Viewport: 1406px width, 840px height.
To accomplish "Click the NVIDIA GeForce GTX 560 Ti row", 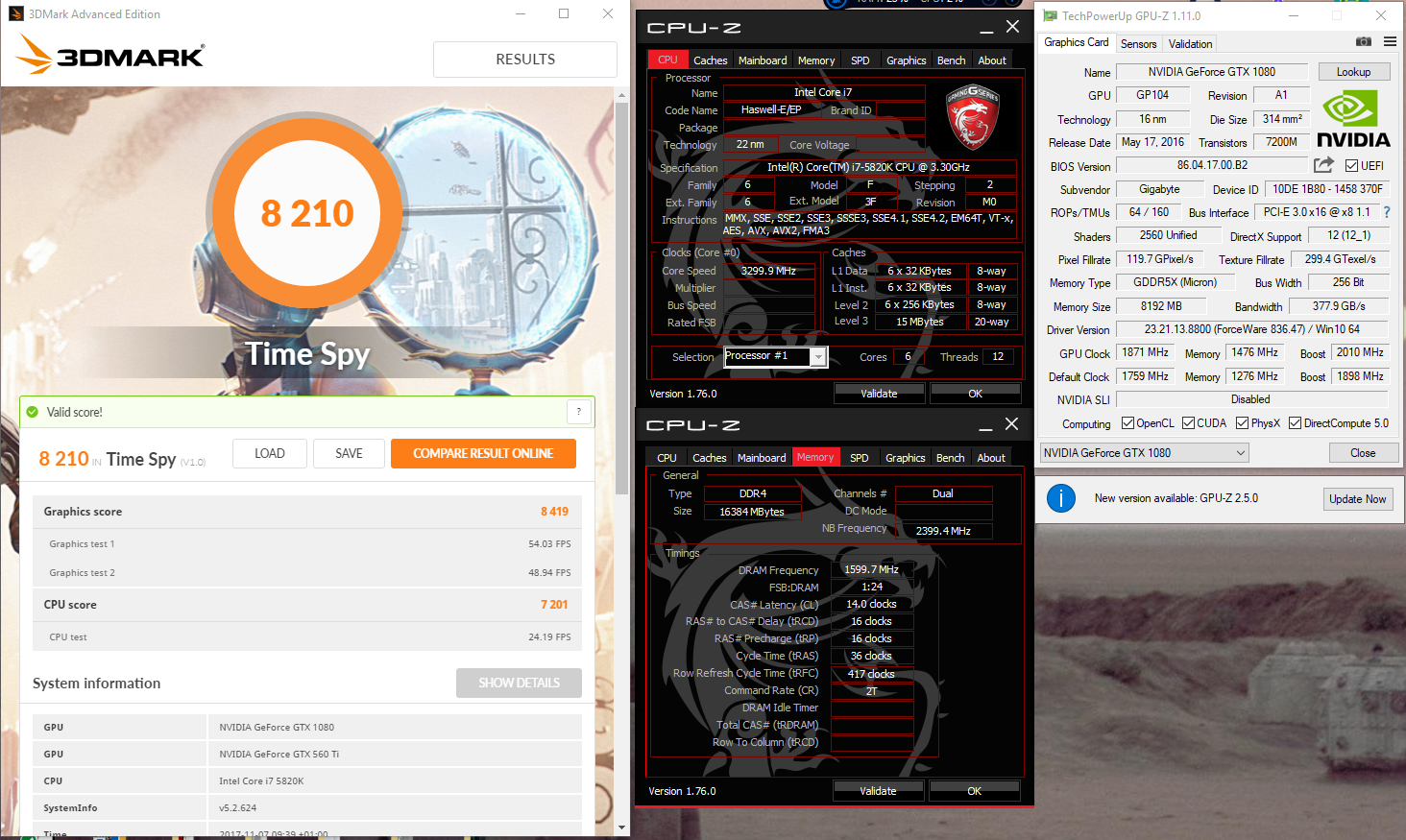I will [x=307, y=754].
